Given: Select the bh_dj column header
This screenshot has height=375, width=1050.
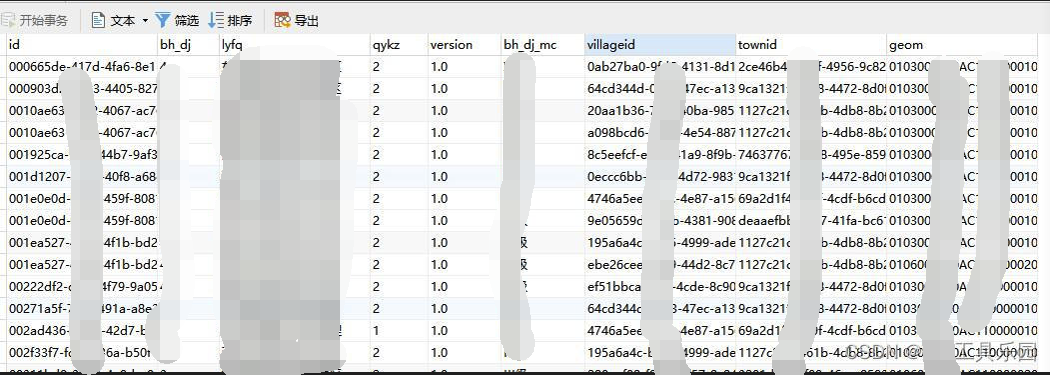Looking at the screenshot, I should [x=188, y=45].
